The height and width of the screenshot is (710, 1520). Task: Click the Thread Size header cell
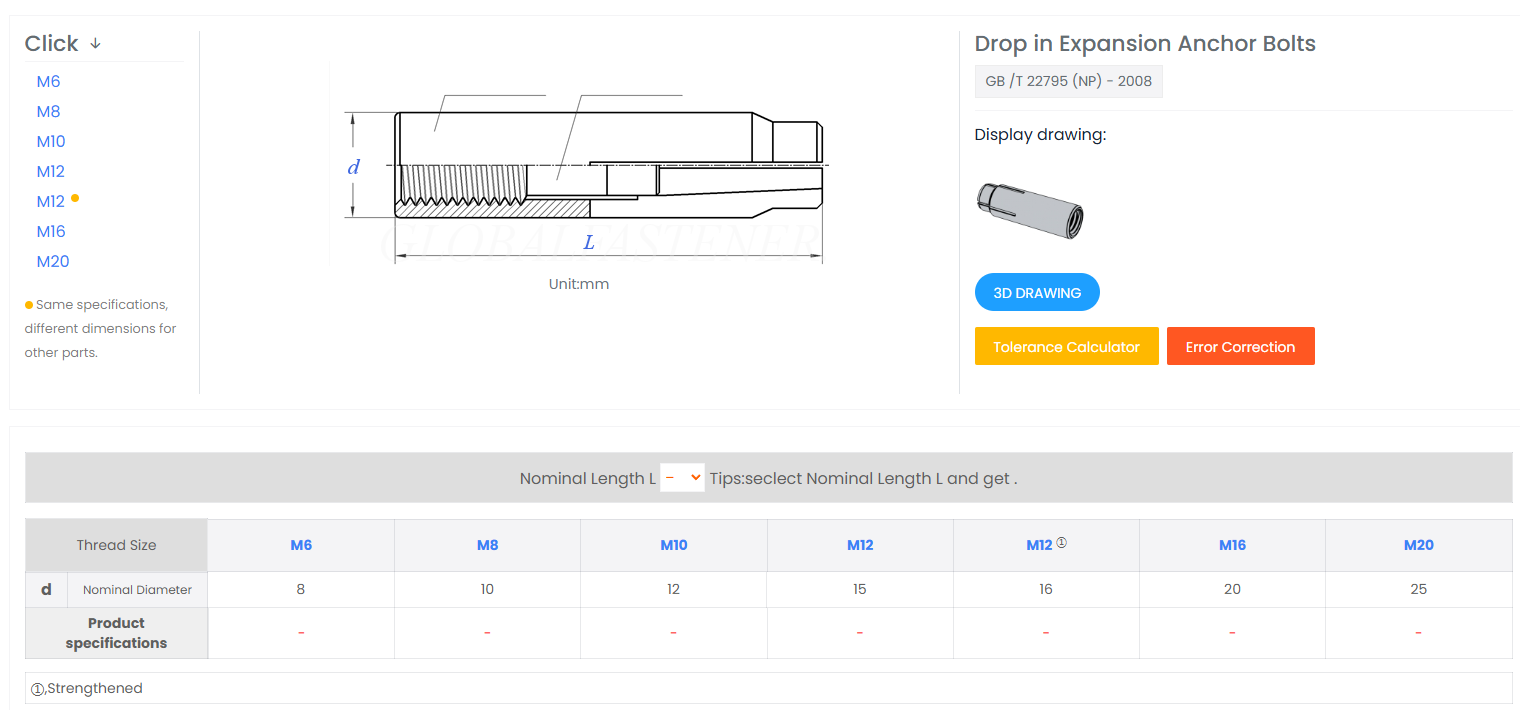click(116, 545)
